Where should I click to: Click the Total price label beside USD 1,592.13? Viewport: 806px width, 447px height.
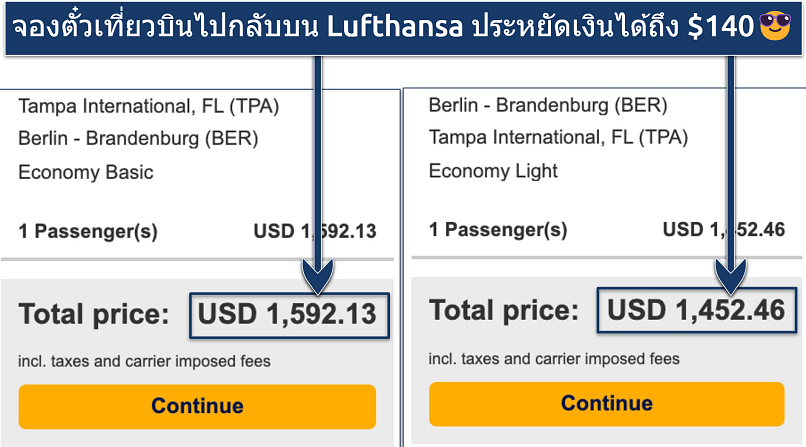(94, 316)
